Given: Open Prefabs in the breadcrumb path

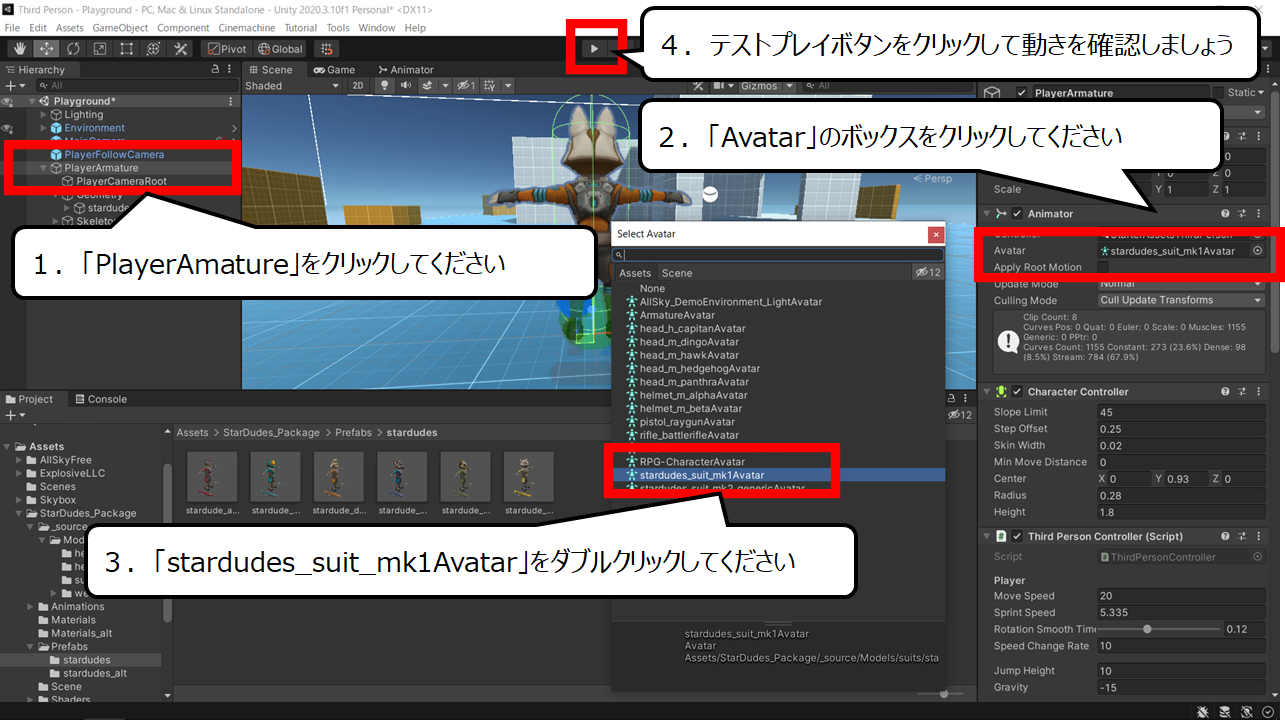Looking at the screenshot, I should pos(353,433).
